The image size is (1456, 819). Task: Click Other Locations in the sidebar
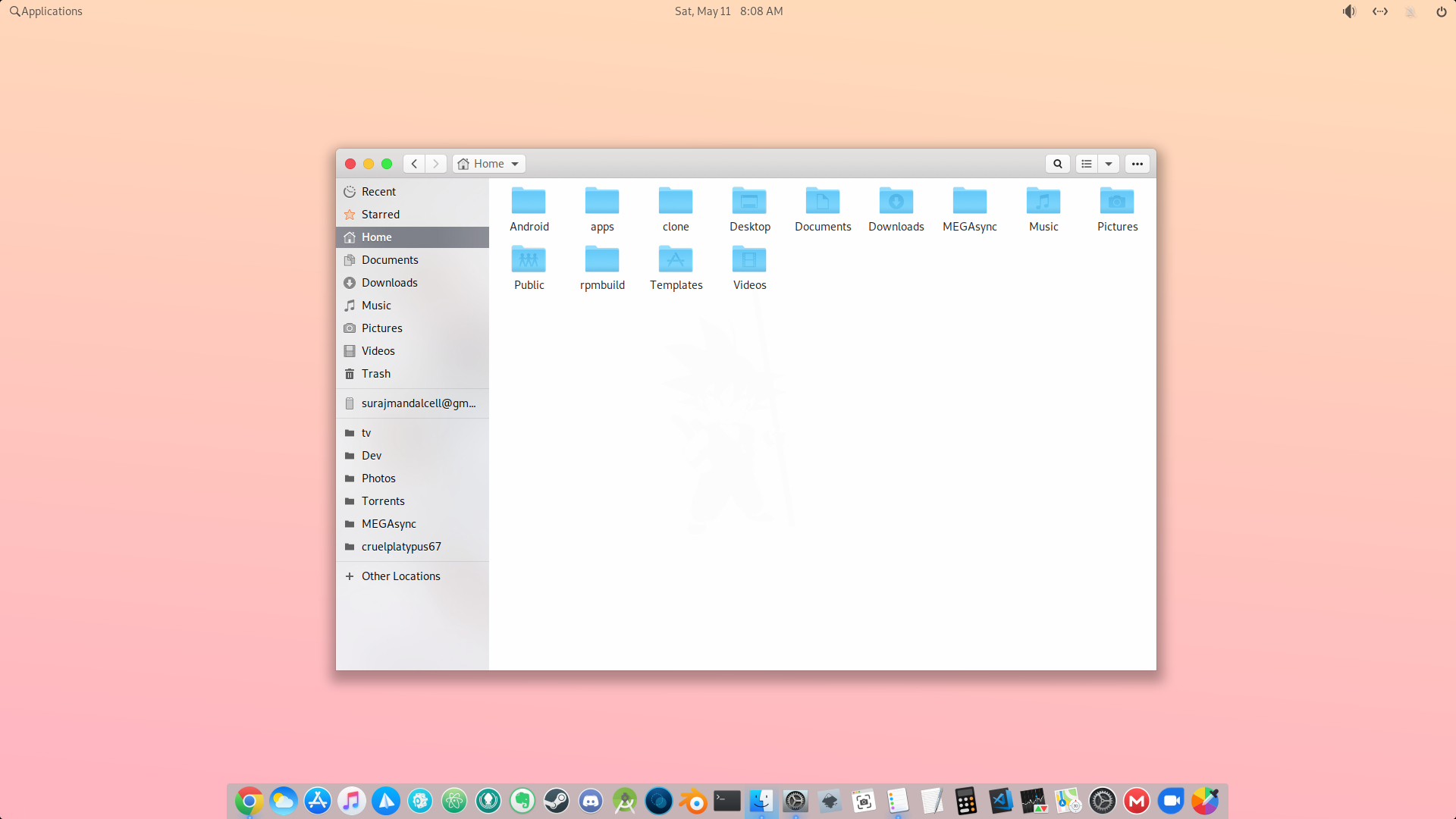(400, 576)
